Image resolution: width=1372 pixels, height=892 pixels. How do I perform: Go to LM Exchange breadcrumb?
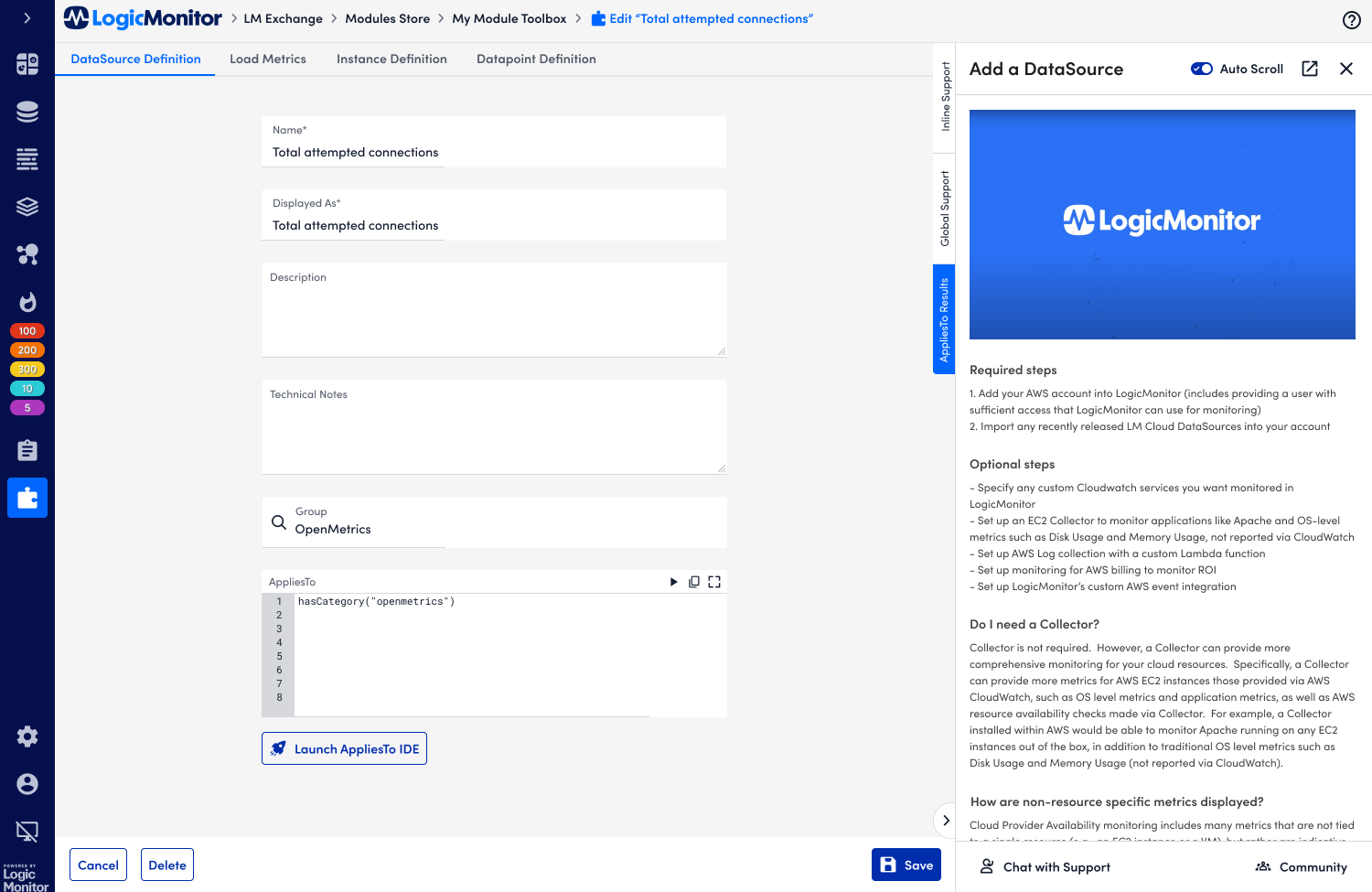tap(283, 18)
